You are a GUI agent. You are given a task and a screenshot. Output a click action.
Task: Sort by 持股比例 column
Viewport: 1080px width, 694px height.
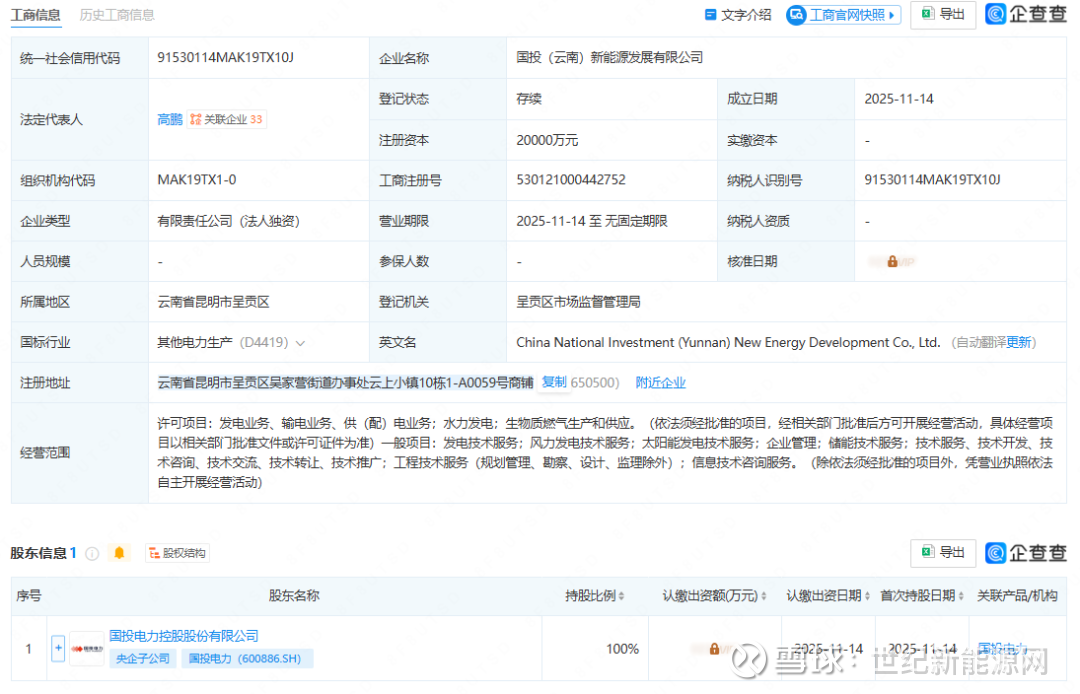[594, 596]
